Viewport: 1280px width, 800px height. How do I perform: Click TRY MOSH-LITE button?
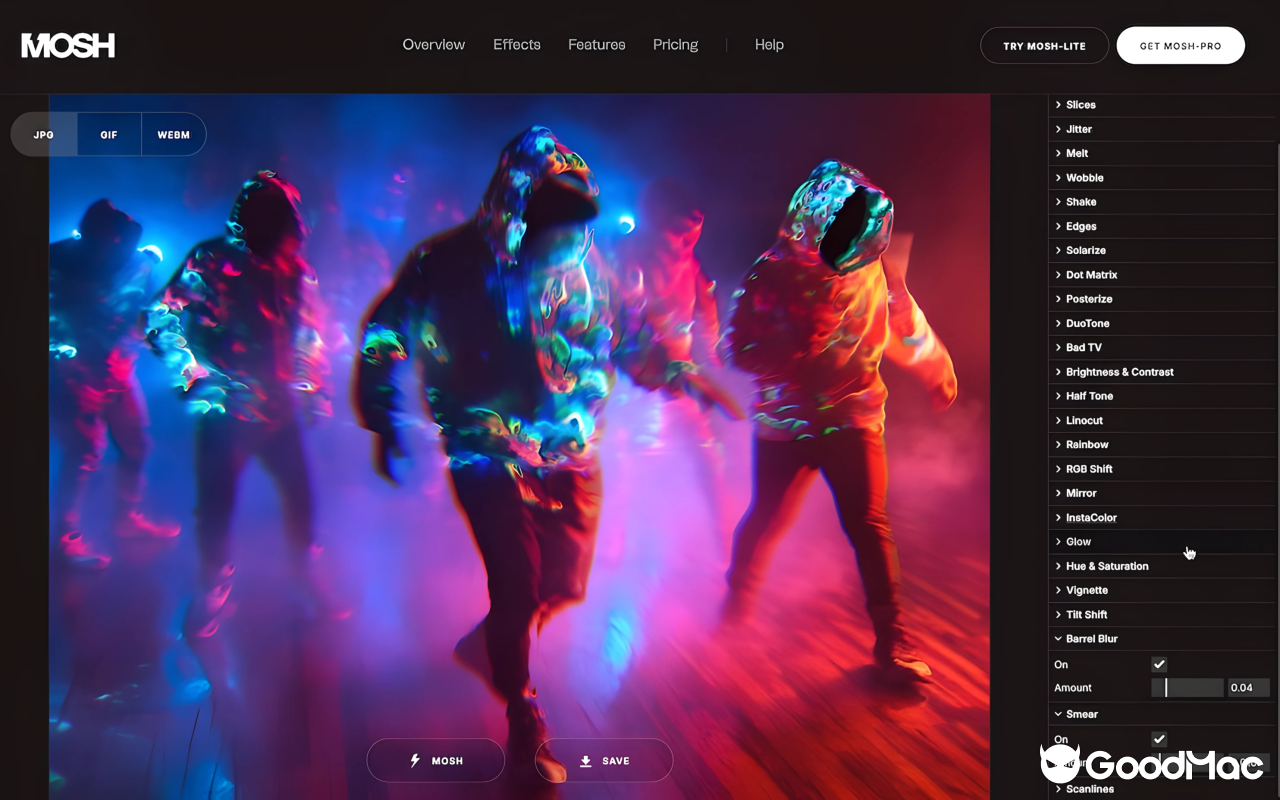[1044, 45]
